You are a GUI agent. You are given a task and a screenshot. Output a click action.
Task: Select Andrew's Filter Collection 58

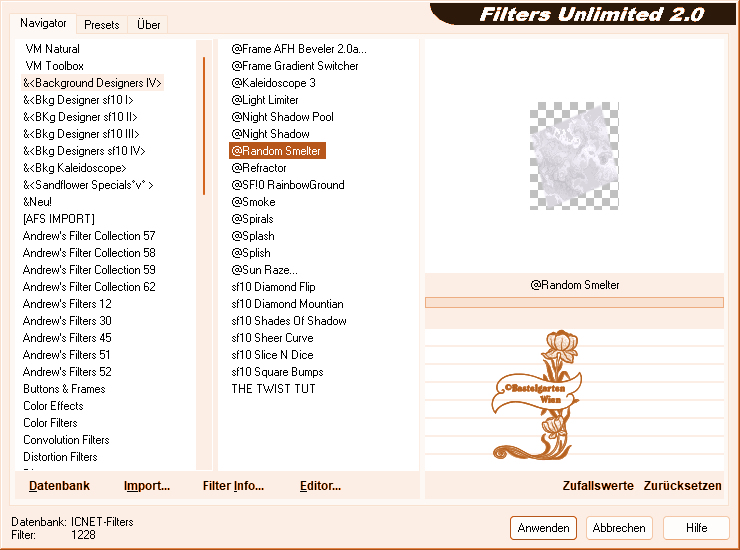point(89,253)
